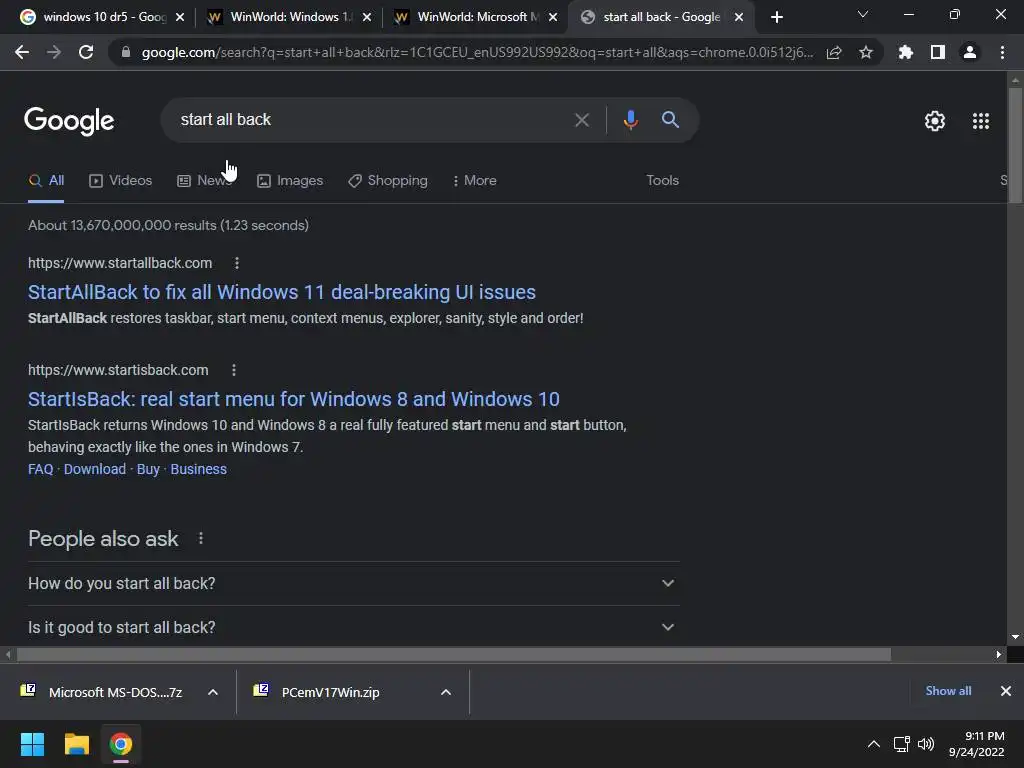Viewport: 1024px width, 768px height.
Task: Open the Business sitelink
Action: pyautogui.click(x=199, y=470)
